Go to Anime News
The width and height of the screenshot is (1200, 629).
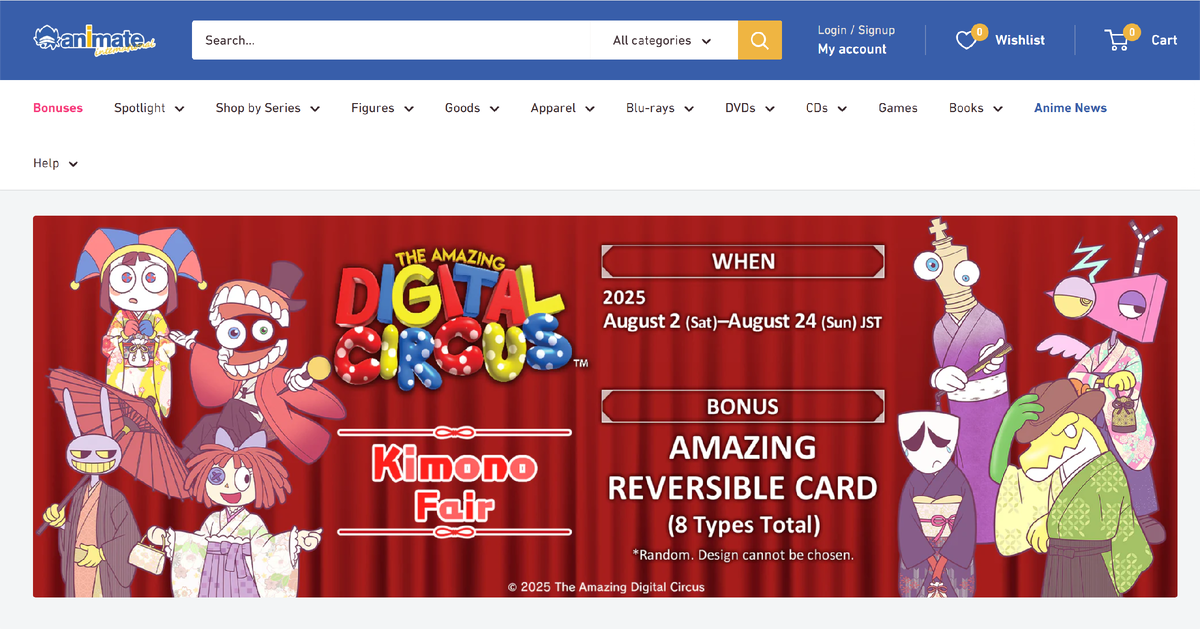(x=1070, y=108)
